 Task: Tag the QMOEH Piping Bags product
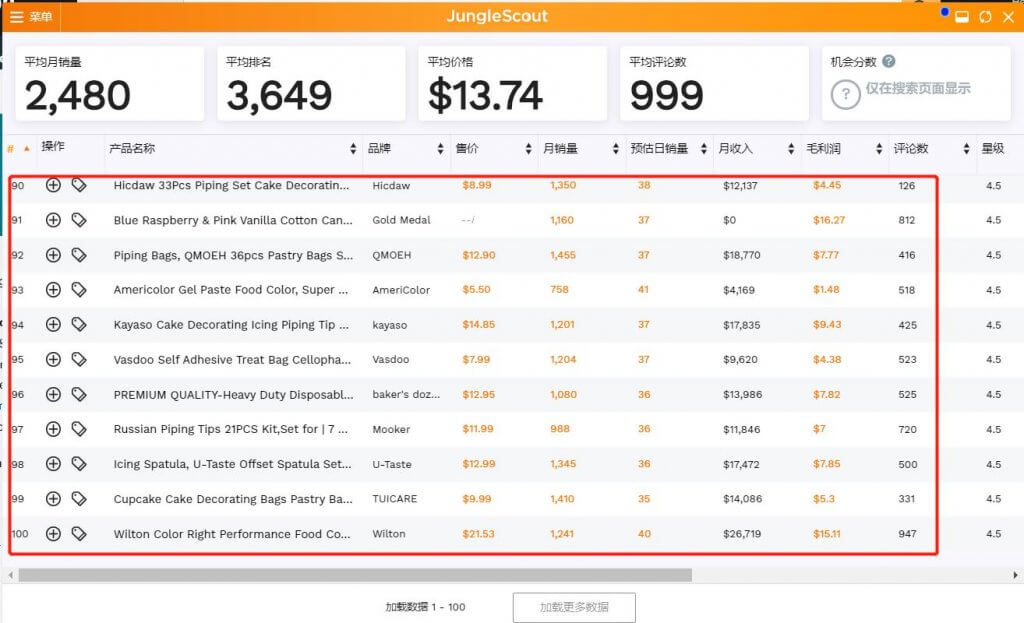(79, 255)
